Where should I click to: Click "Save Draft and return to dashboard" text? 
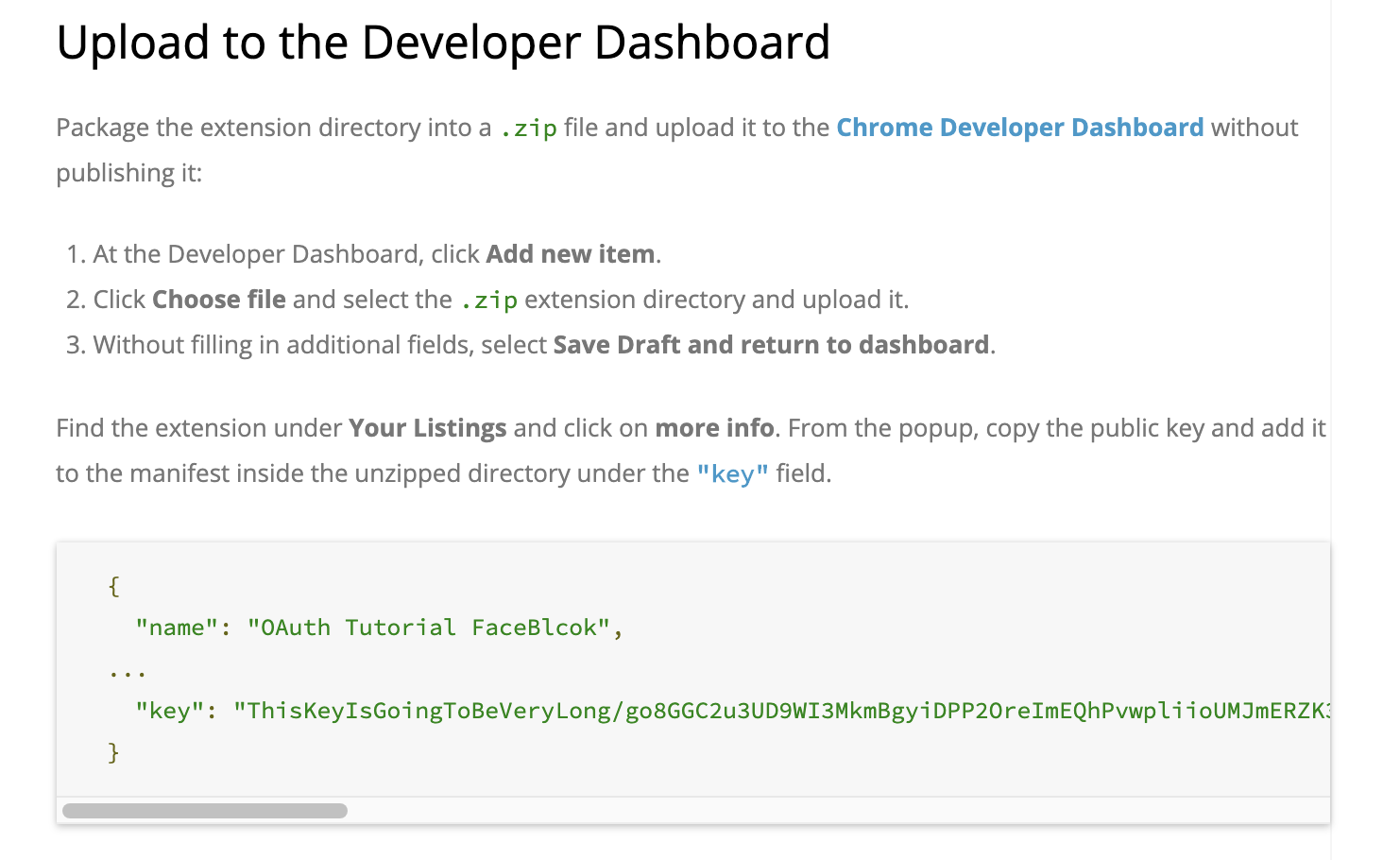click(771, 345)
